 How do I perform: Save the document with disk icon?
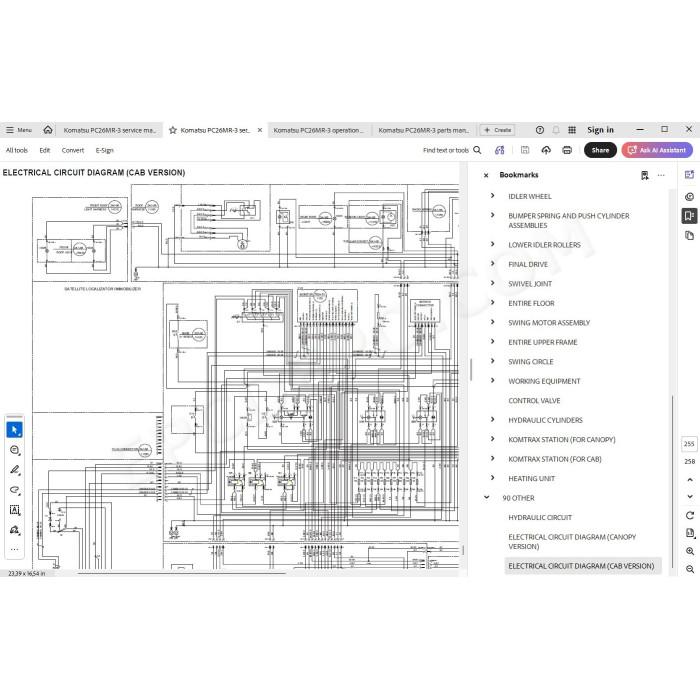525,150
